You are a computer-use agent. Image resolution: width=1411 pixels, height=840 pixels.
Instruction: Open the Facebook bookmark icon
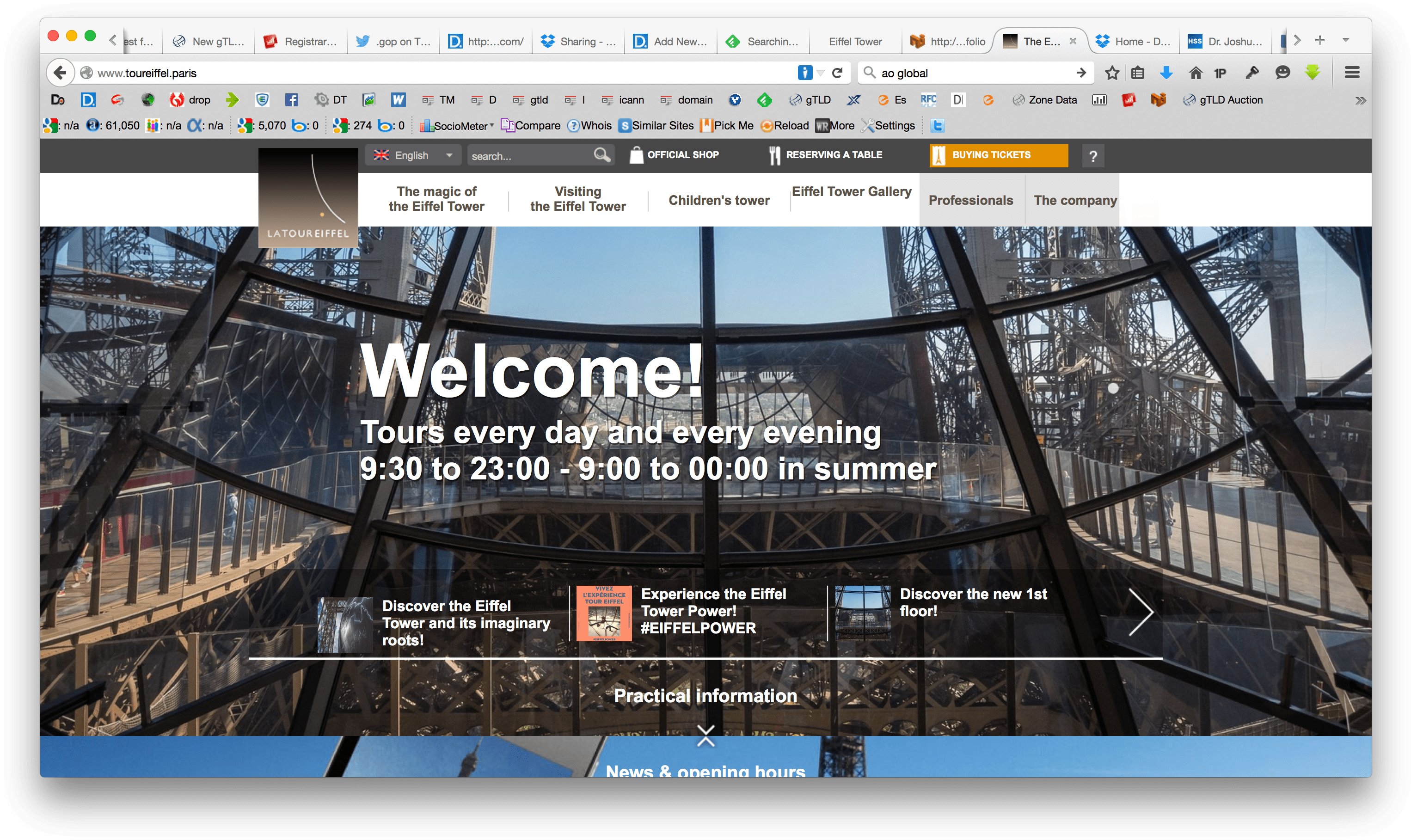(291, 100)
